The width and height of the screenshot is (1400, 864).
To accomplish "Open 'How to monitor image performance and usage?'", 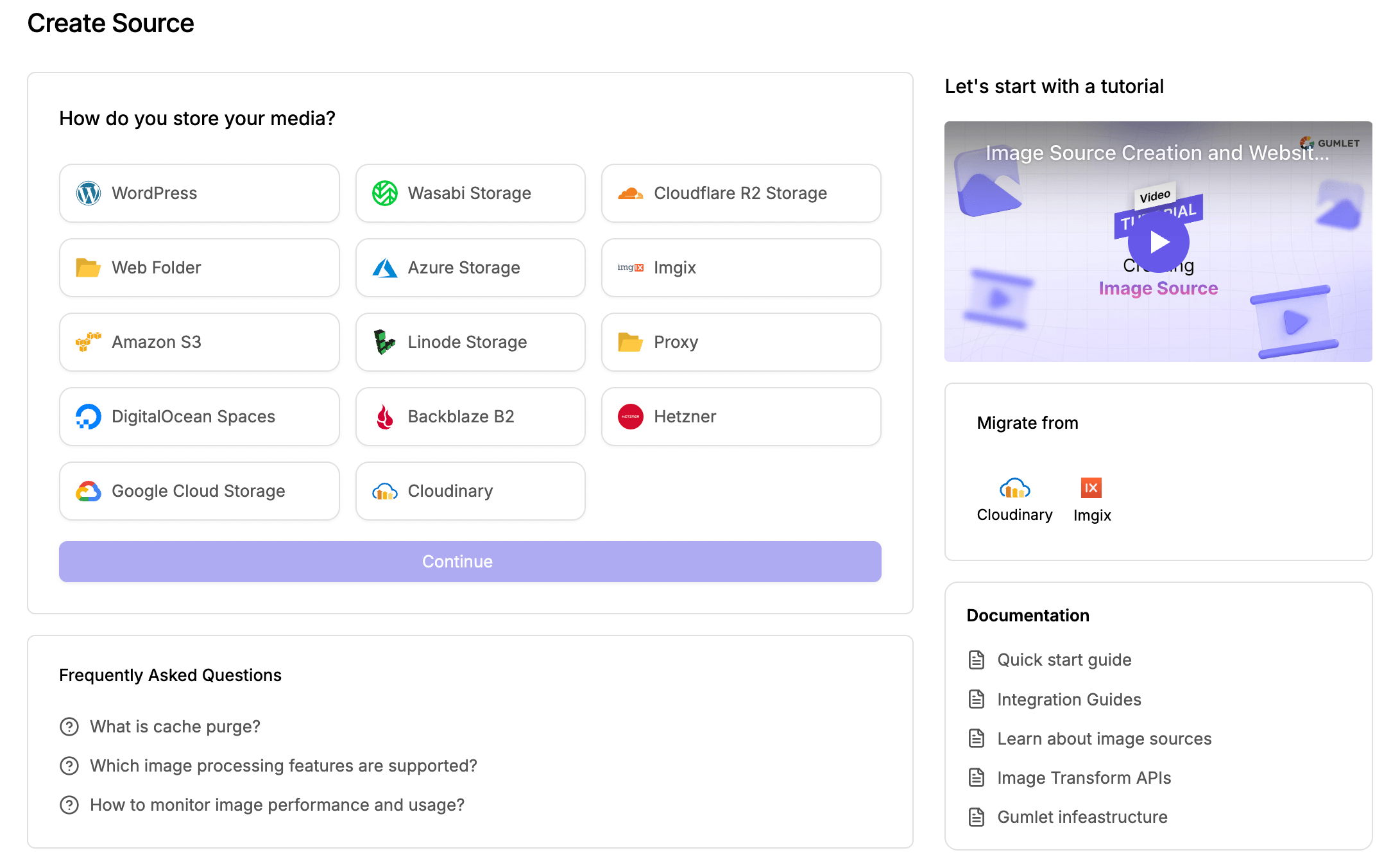I will pyautogui.click(x=277, y=805).
